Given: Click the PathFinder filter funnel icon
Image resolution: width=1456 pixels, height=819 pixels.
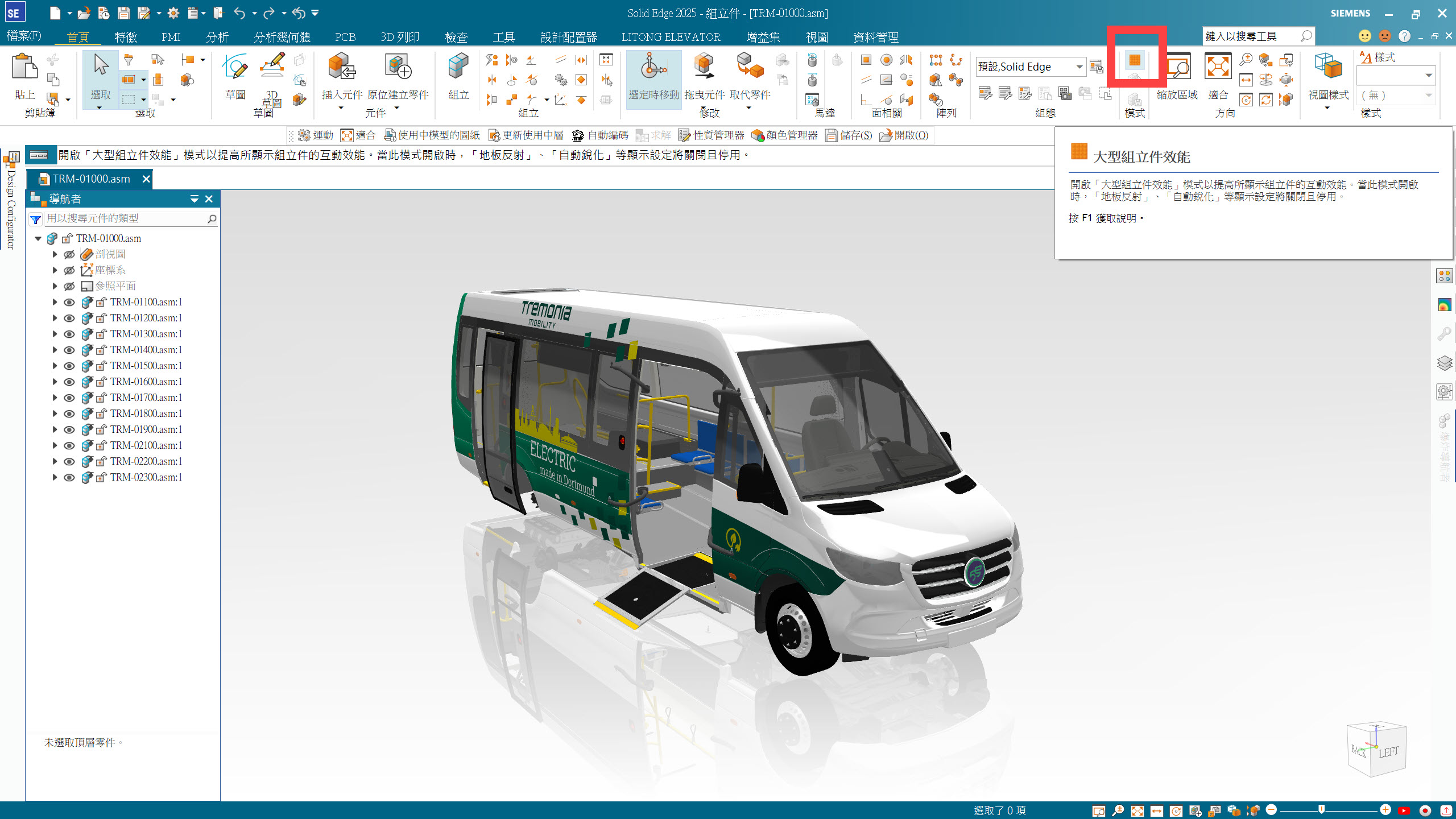Looking at the screenshot, I should [35, 219].
